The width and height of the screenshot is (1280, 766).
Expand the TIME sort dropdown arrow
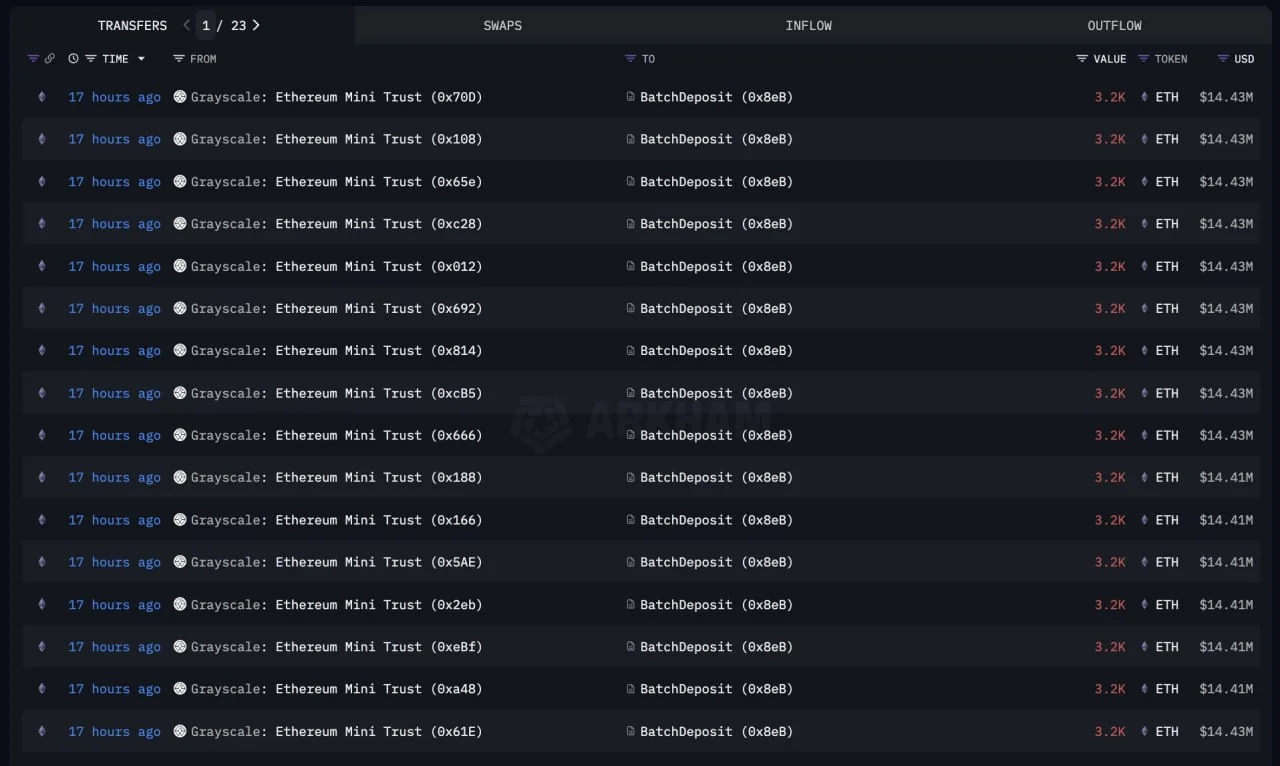point(141,59)
